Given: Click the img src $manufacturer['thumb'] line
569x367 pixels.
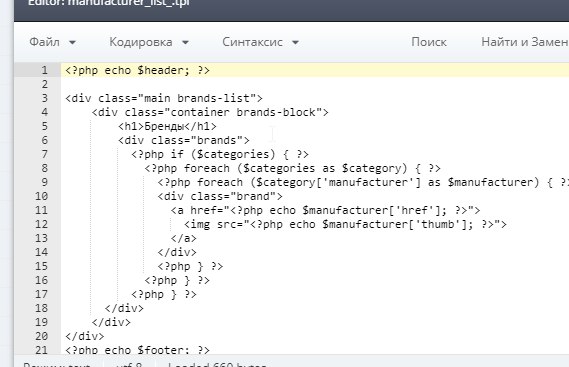Looking at the screenshot, I should [345, 224].
